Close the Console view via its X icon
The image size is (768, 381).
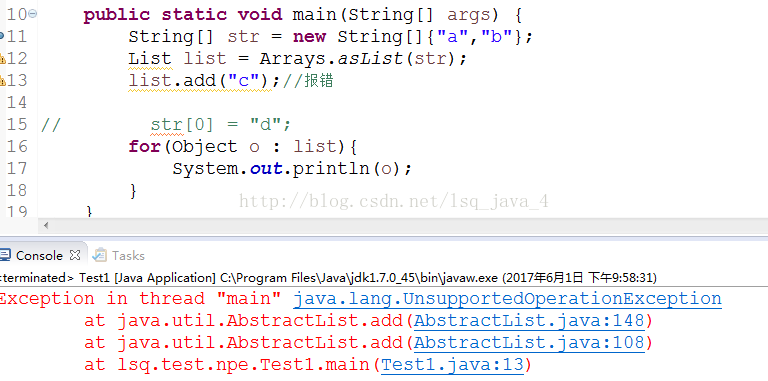74,255
